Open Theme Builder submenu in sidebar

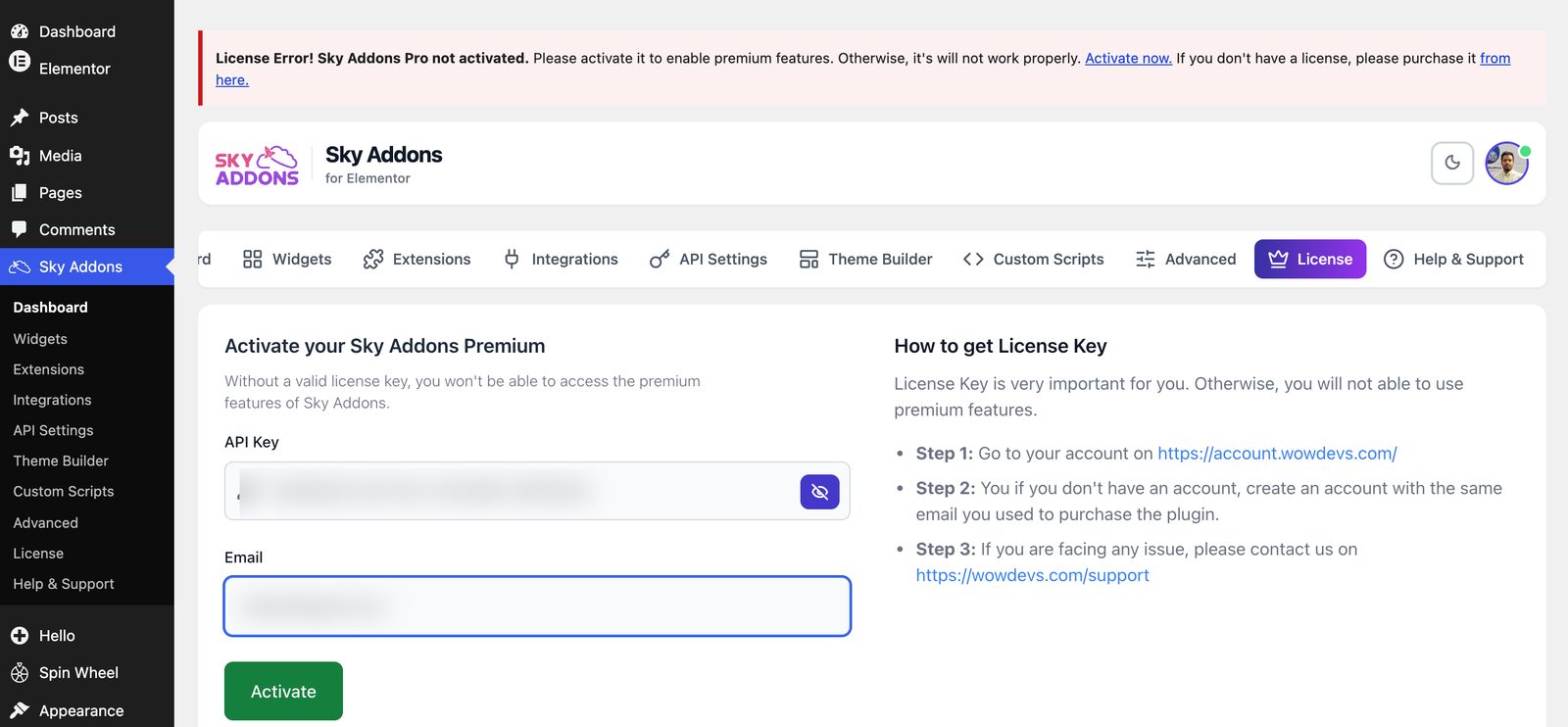pos(61,460)
